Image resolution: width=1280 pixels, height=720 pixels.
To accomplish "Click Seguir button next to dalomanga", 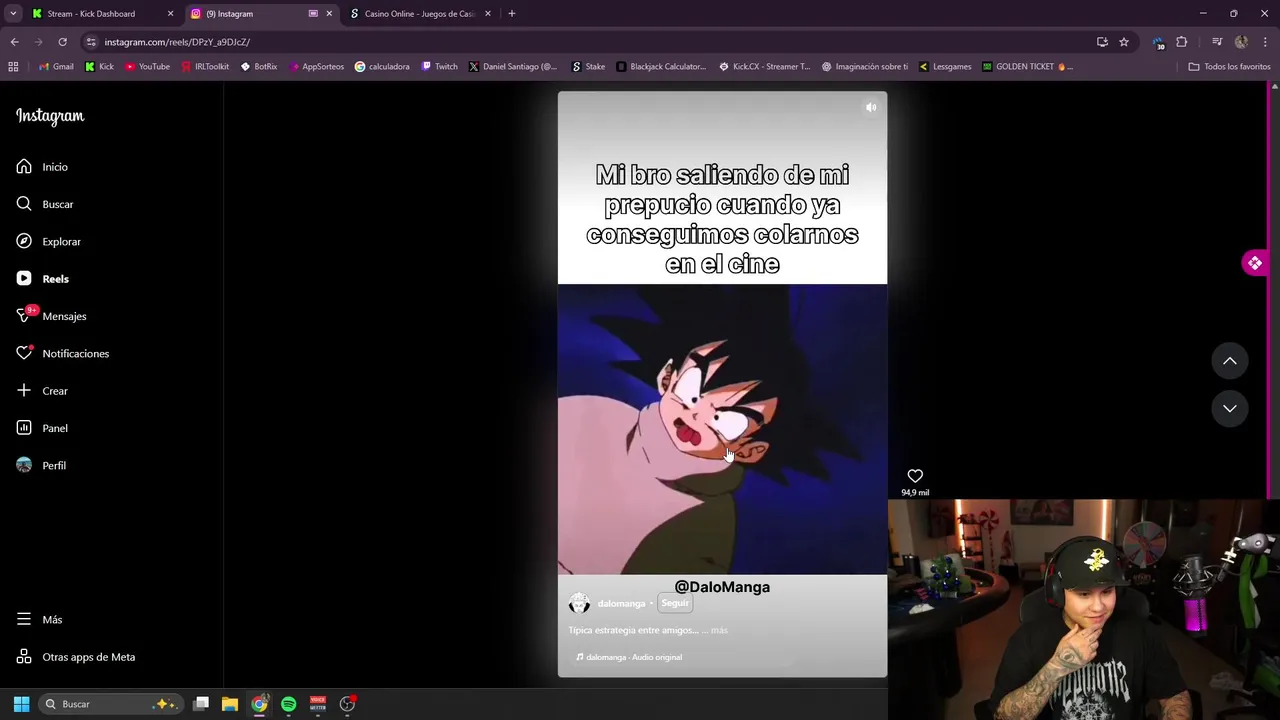I will click(x=675, y=603).
